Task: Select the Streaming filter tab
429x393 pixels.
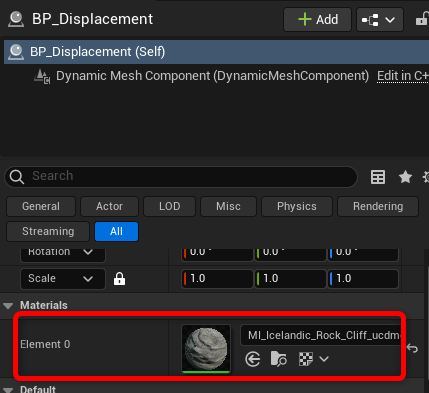Action: (x=48, y=231)
